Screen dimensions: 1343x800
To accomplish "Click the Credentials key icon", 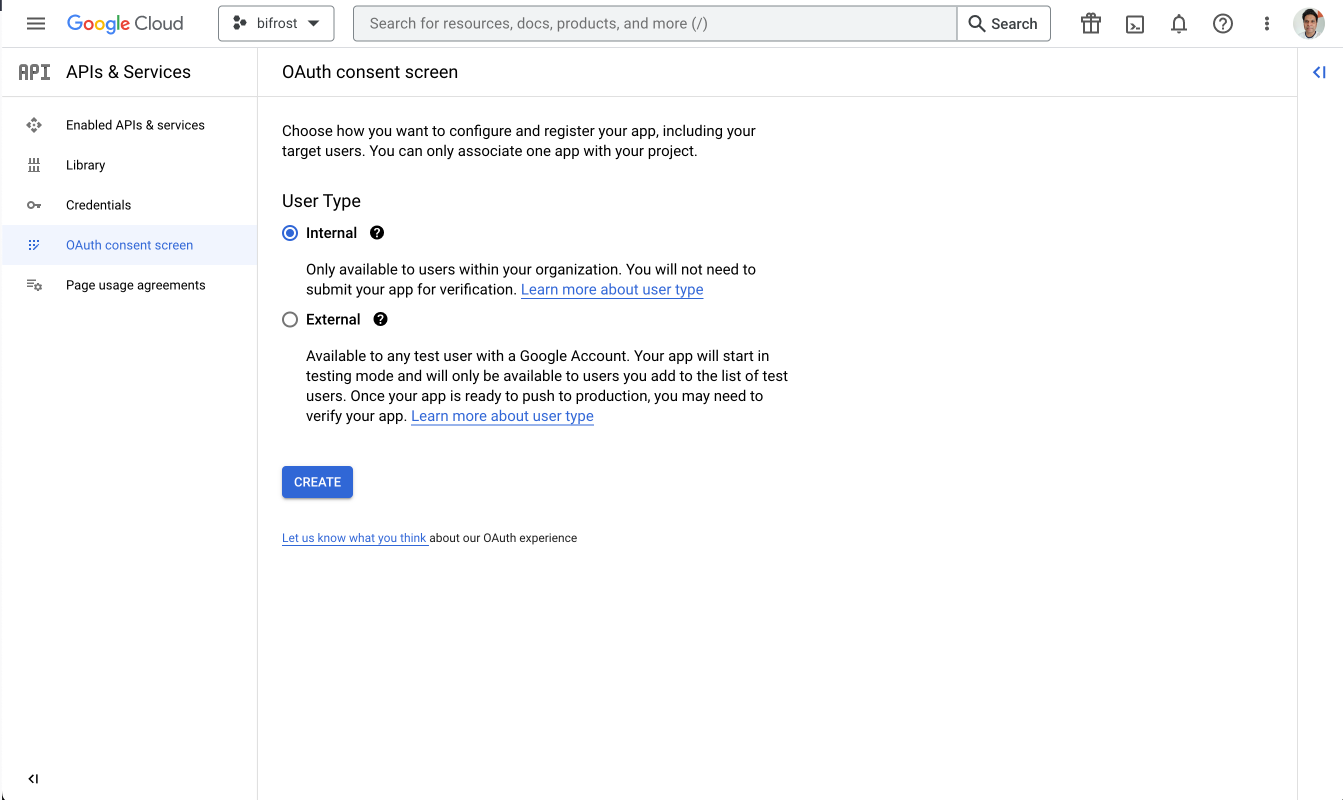I will (x=34, y=205).
